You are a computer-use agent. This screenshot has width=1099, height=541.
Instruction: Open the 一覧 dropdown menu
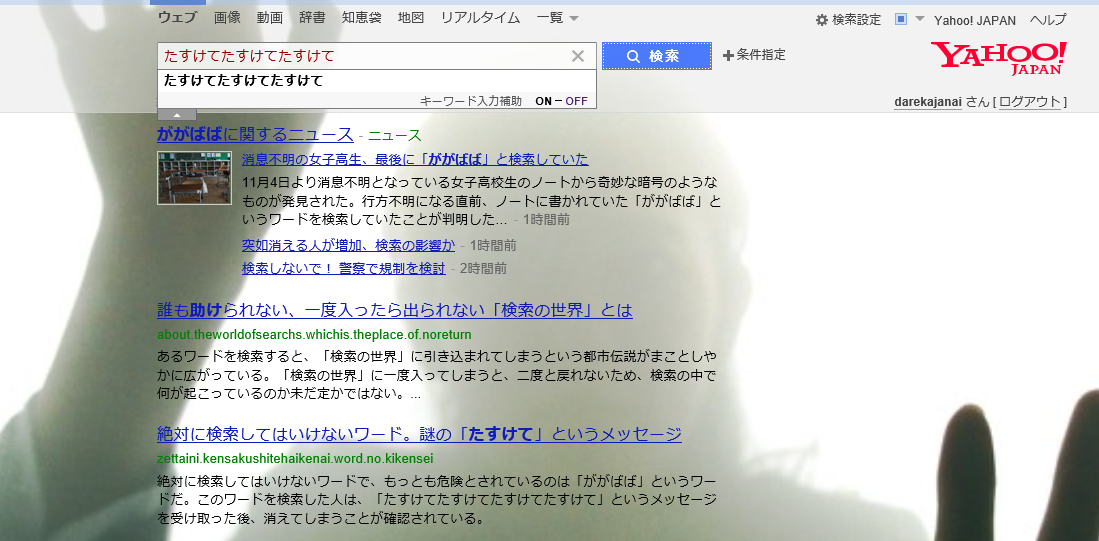coord(557,18)
